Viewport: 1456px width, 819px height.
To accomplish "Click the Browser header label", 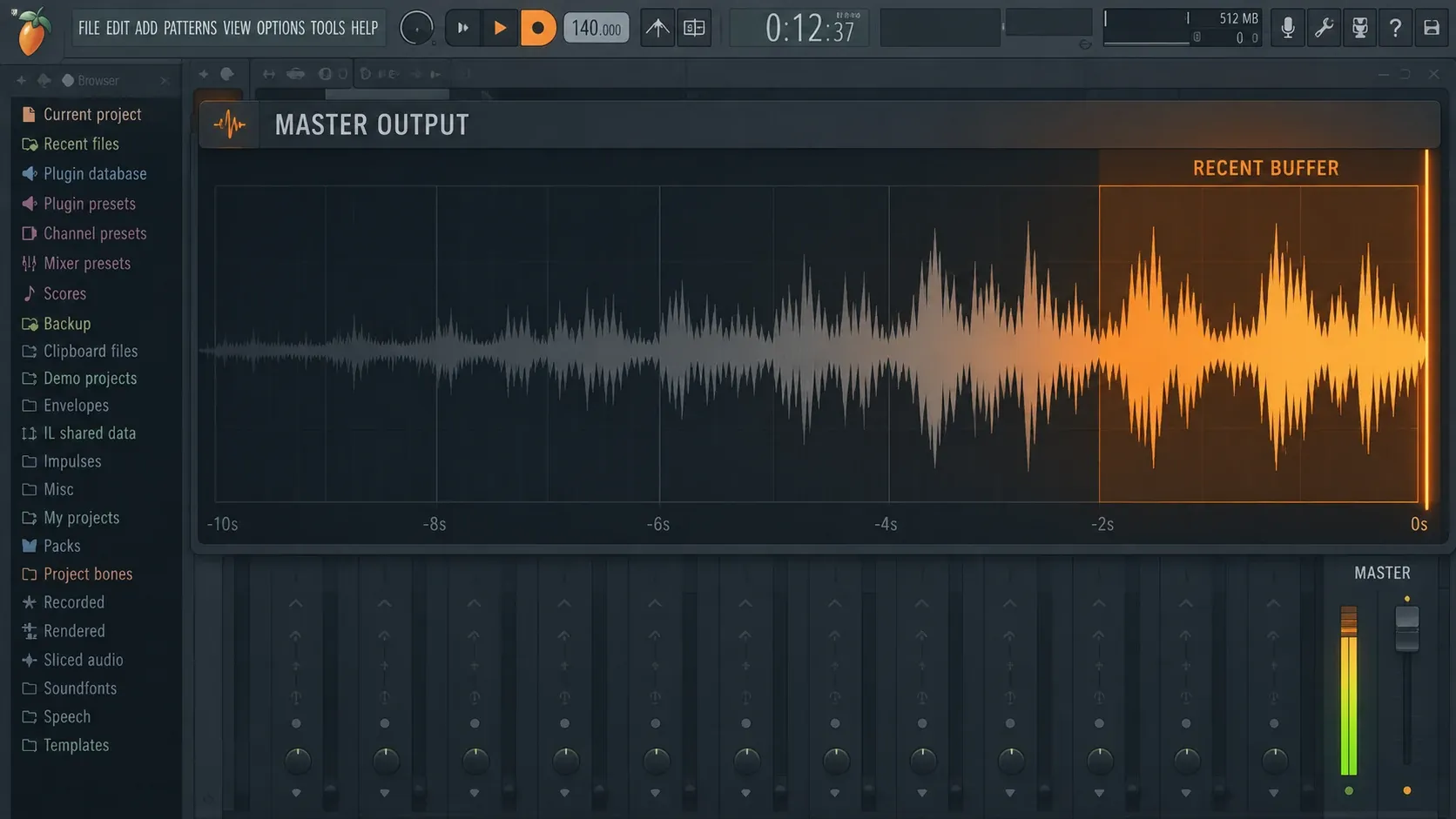I will tap(98, 80).
